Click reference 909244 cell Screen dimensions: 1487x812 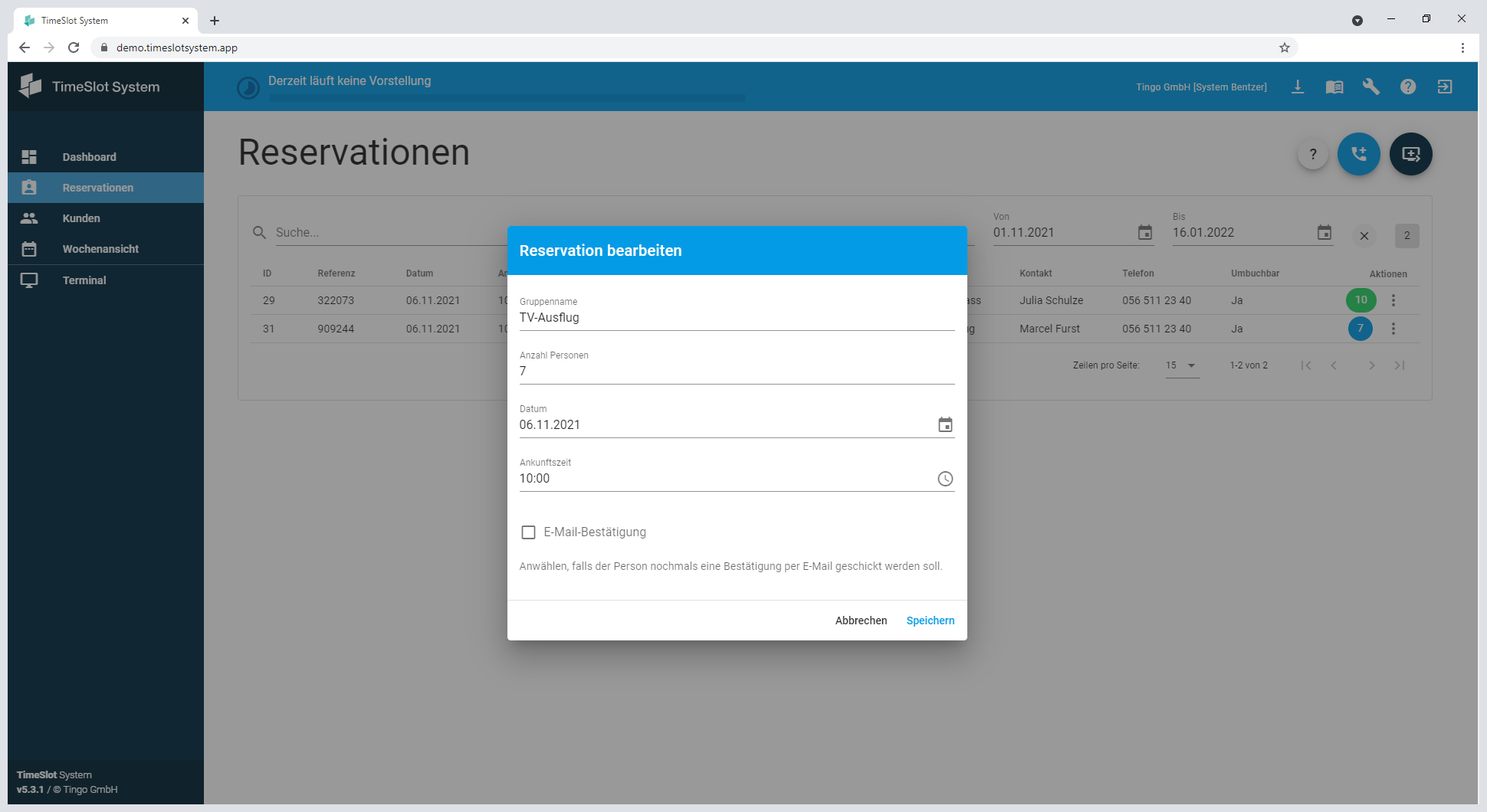pos(336,329)
